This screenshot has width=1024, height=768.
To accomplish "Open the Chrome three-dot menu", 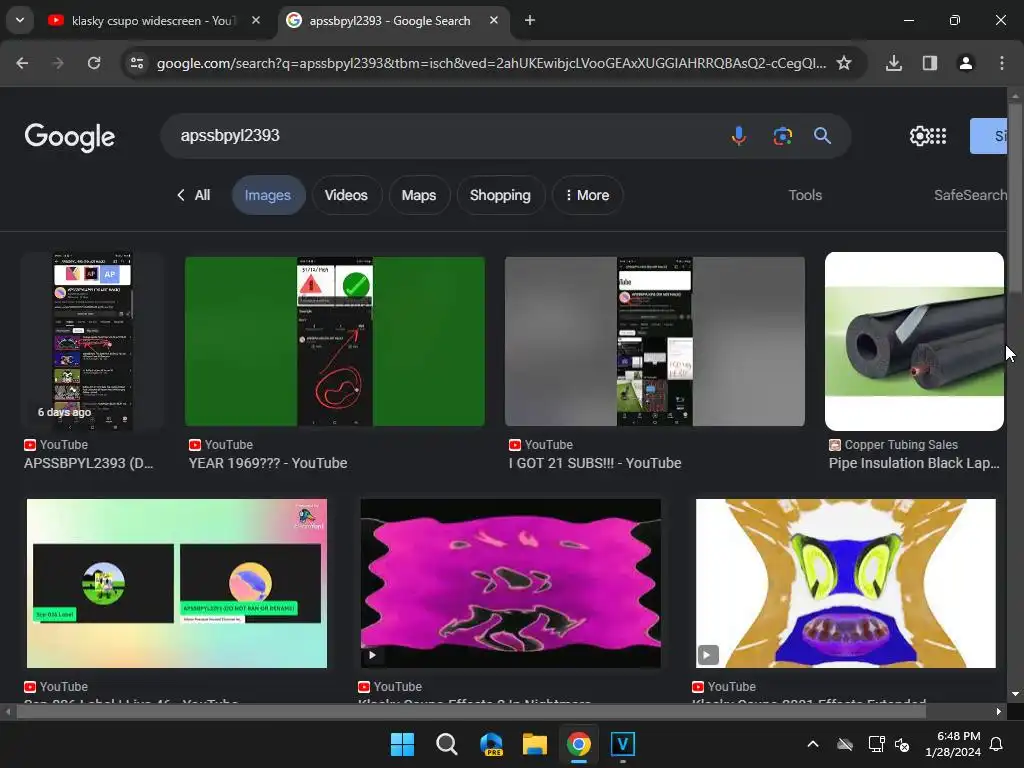I will tap(1002, 63).
